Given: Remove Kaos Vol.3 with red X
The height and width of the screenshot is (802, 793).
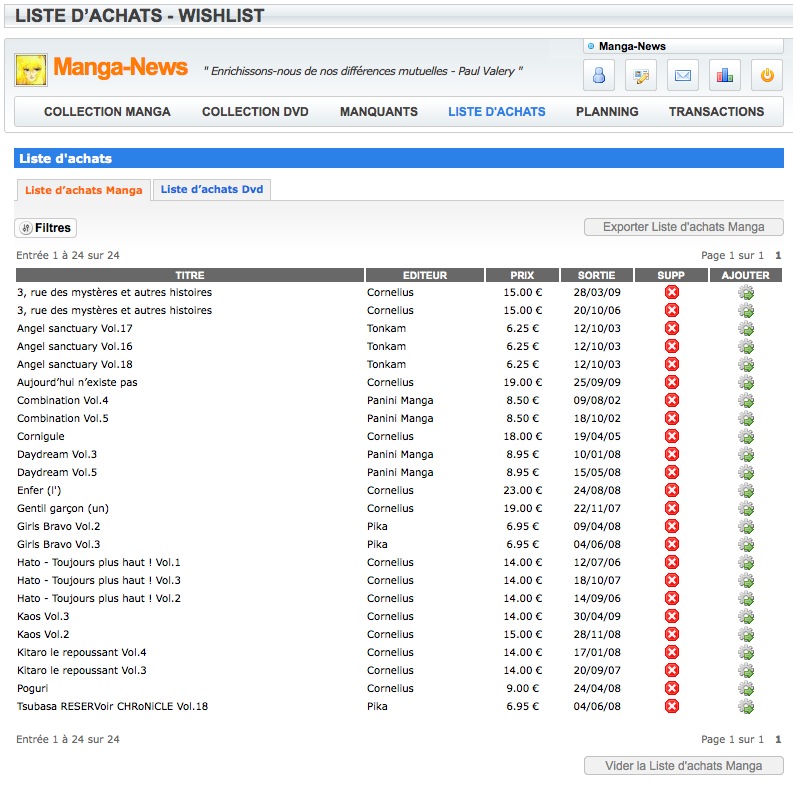Looking at the screenshot, I should pyautogui.click(x=671, y=616).
